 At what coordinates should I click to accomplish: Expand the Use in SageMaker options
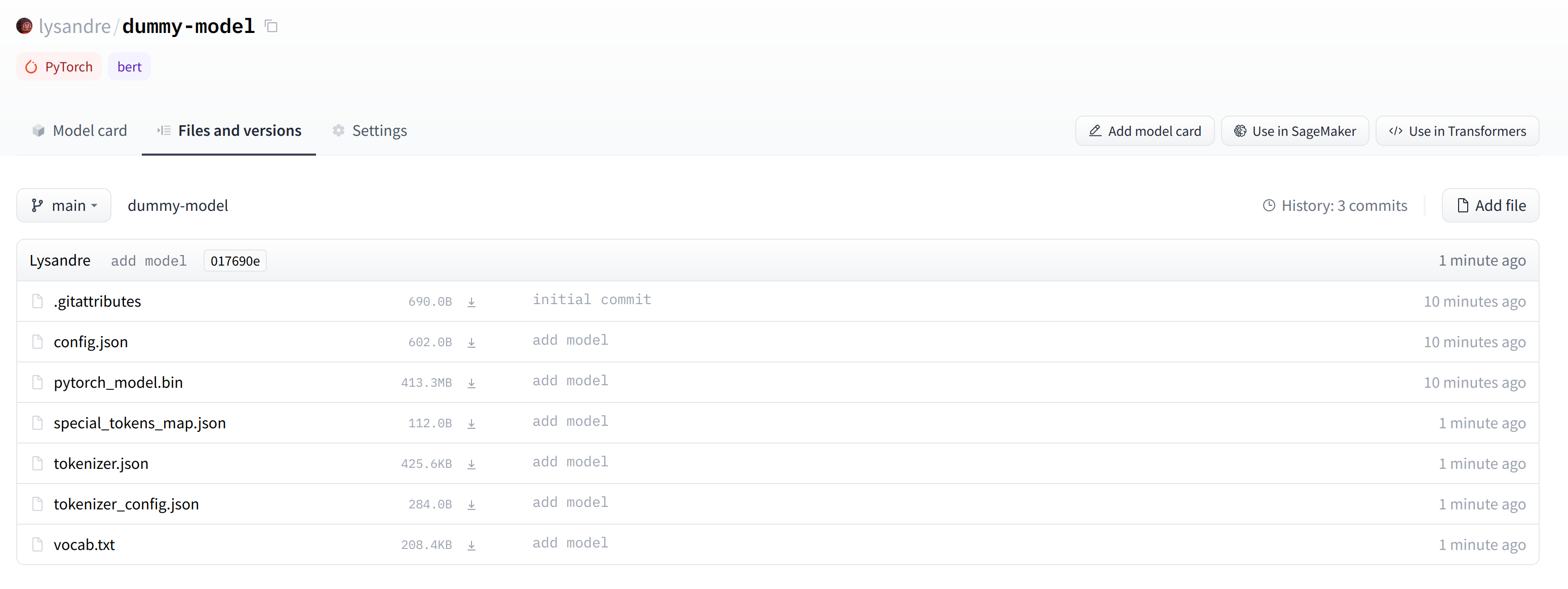click(1295, 130)
